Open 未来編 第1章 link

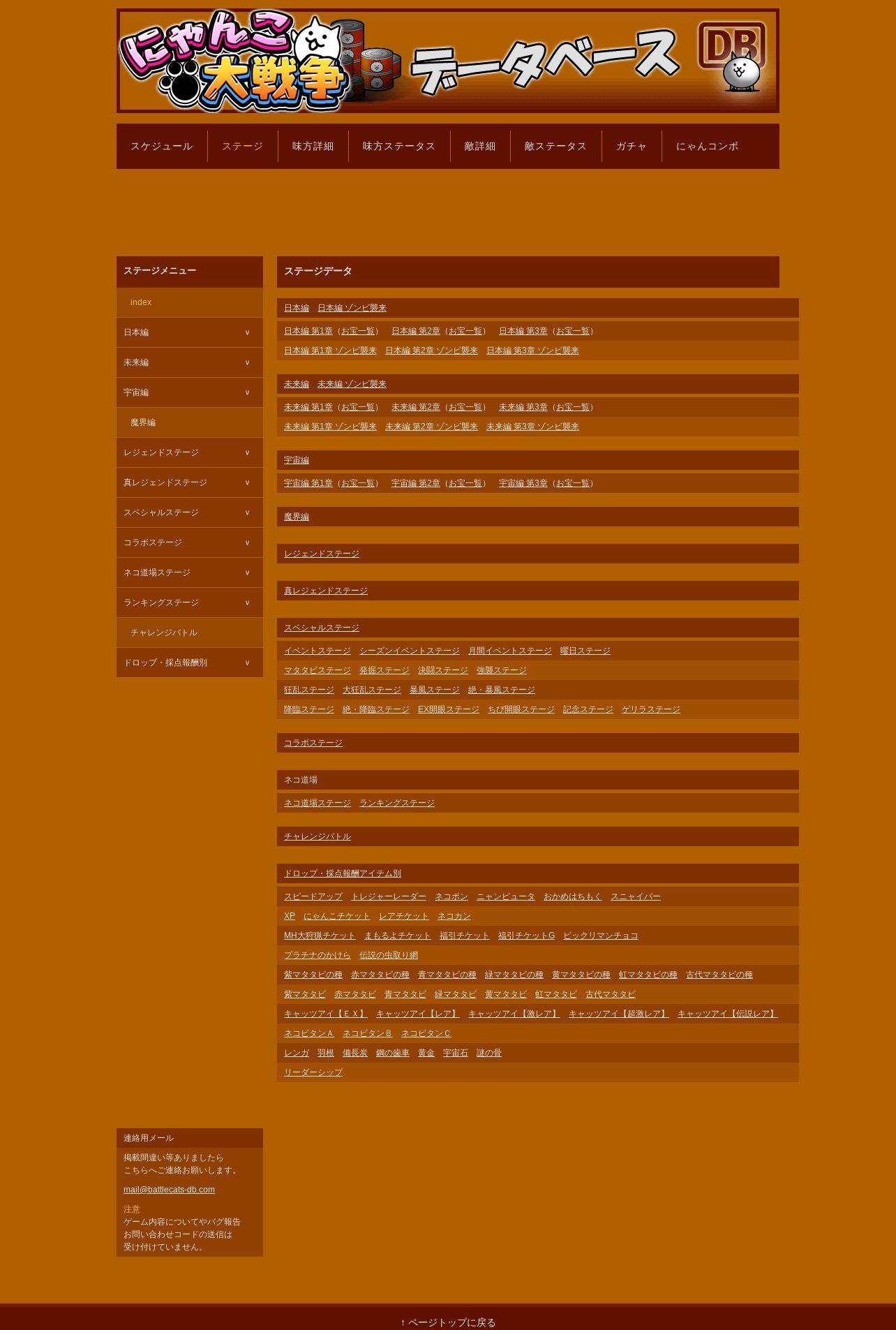click(308, 407)
